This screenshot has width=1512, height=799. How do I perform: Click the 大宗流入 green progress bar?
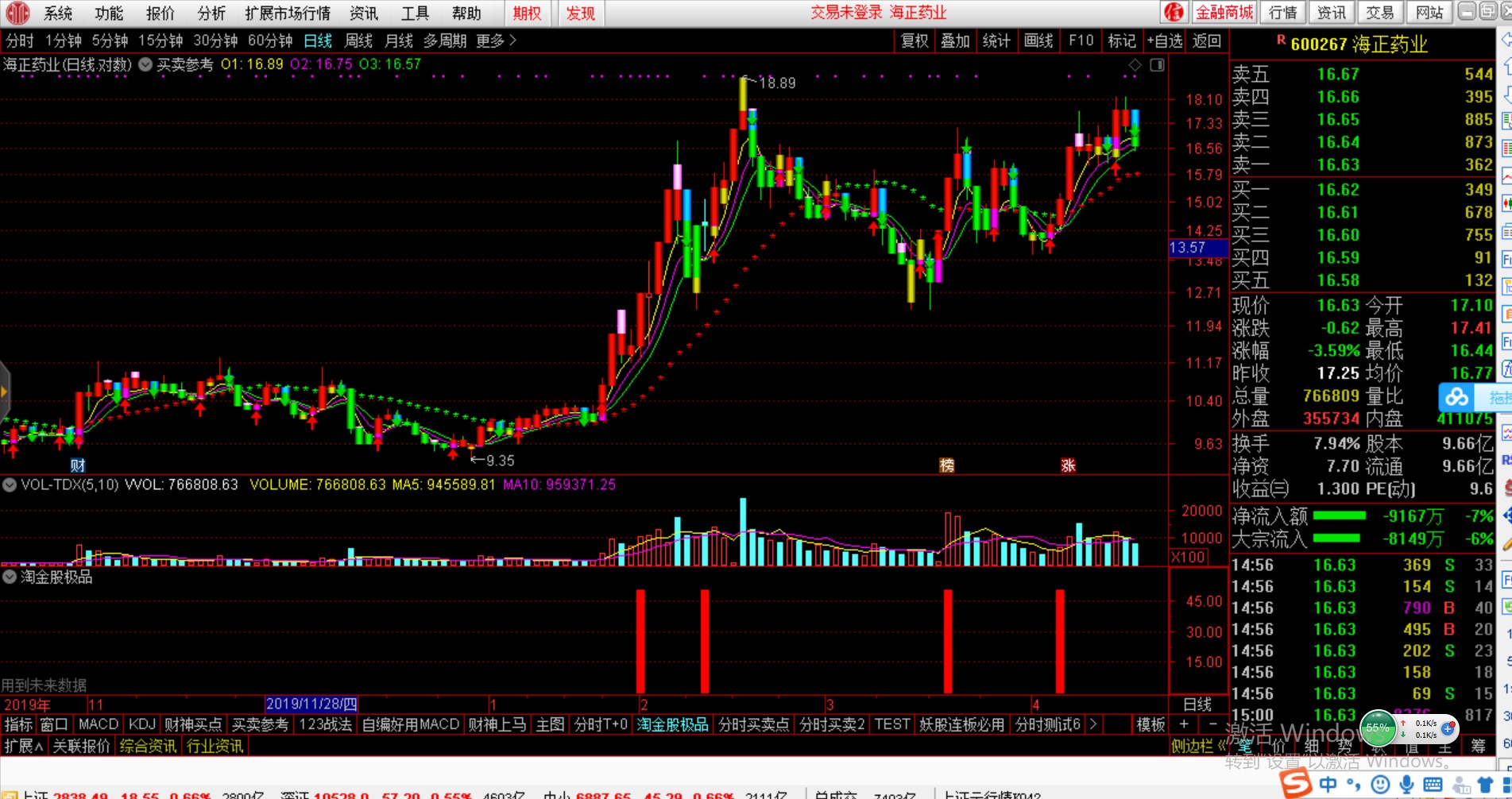click(x=1336, y=538)
